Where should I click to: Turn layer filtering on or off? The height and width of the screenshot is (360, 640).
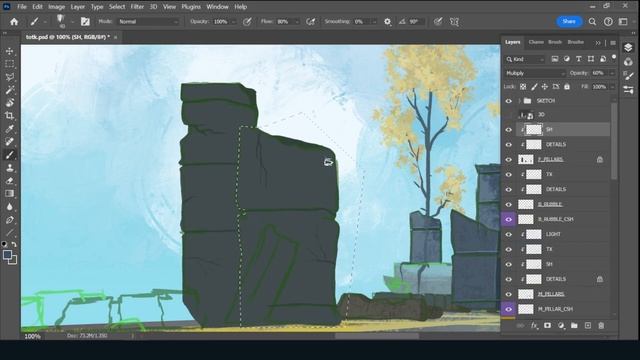tap(614, 58)
